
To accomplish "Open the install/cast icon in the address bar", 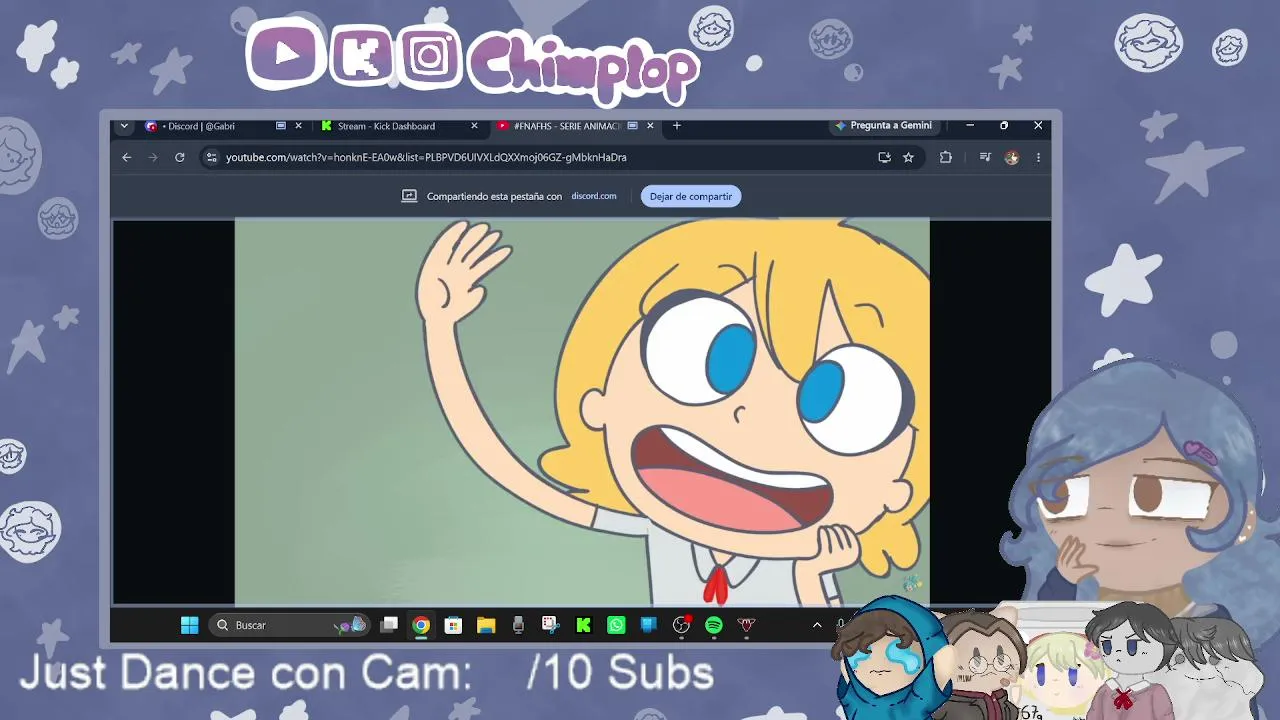I will click(x=884, y=157).
